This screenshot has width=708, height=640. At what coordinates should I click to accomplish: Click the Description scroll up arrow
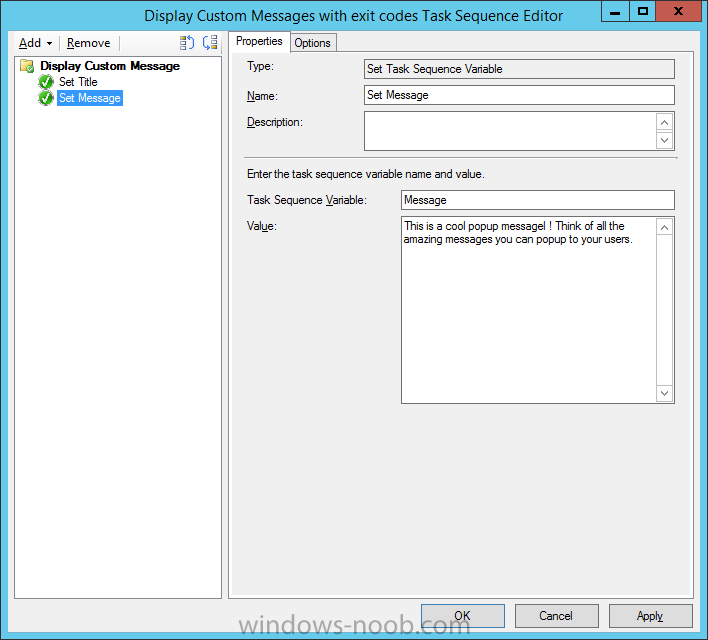point(664,122)
